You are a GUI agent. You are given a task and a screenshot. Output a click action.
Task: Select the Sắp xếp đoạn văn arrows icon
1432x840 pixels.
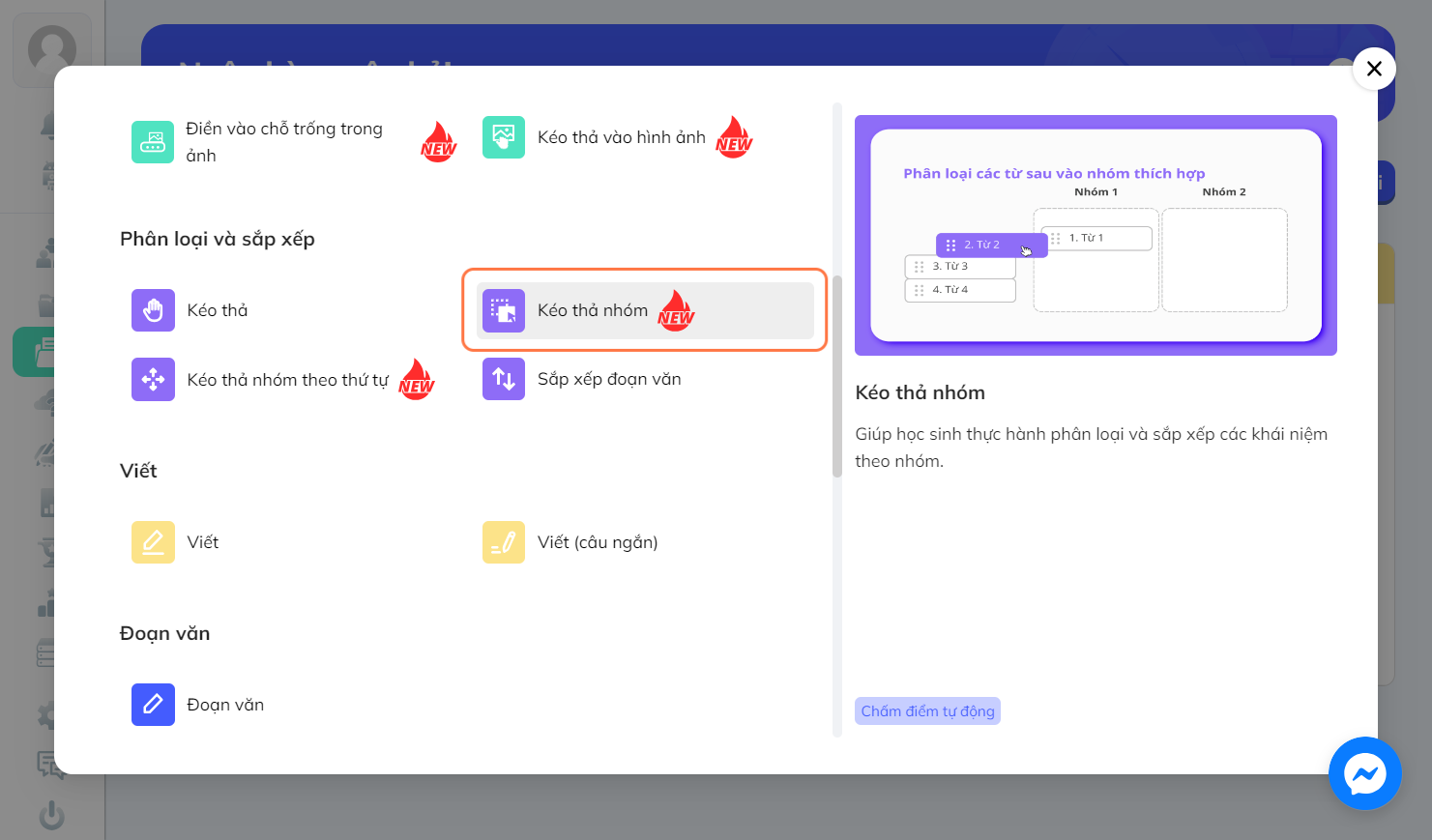click(504, 379)
